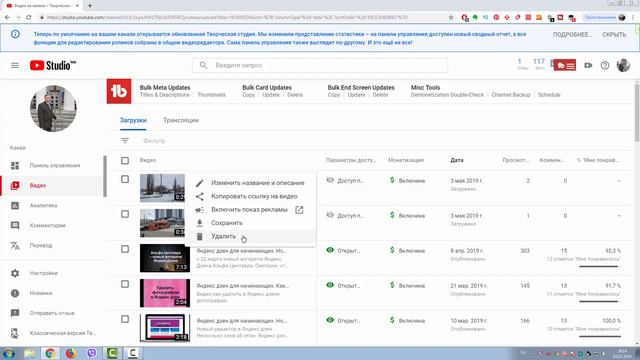Screen dimensions: 640x360
Task: Click the YouTube Studio logo
Action: click(53, 65)
